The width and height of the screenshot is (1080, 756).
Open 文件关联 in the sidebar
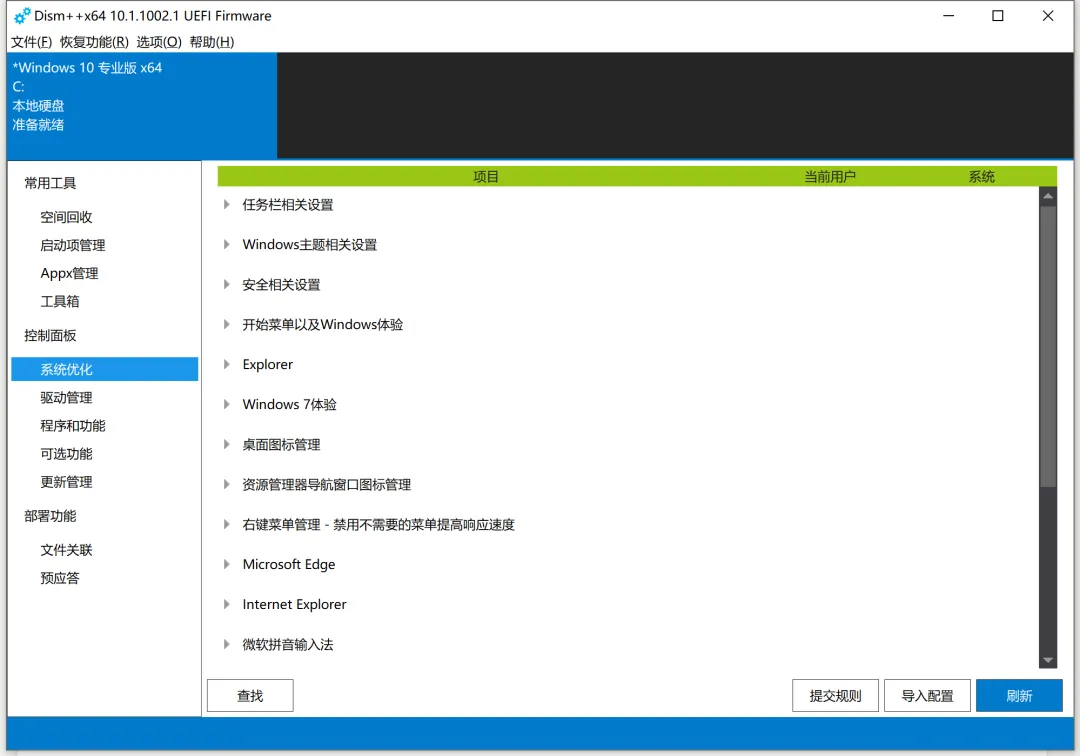pyautogui.click(x=66, y=549)
